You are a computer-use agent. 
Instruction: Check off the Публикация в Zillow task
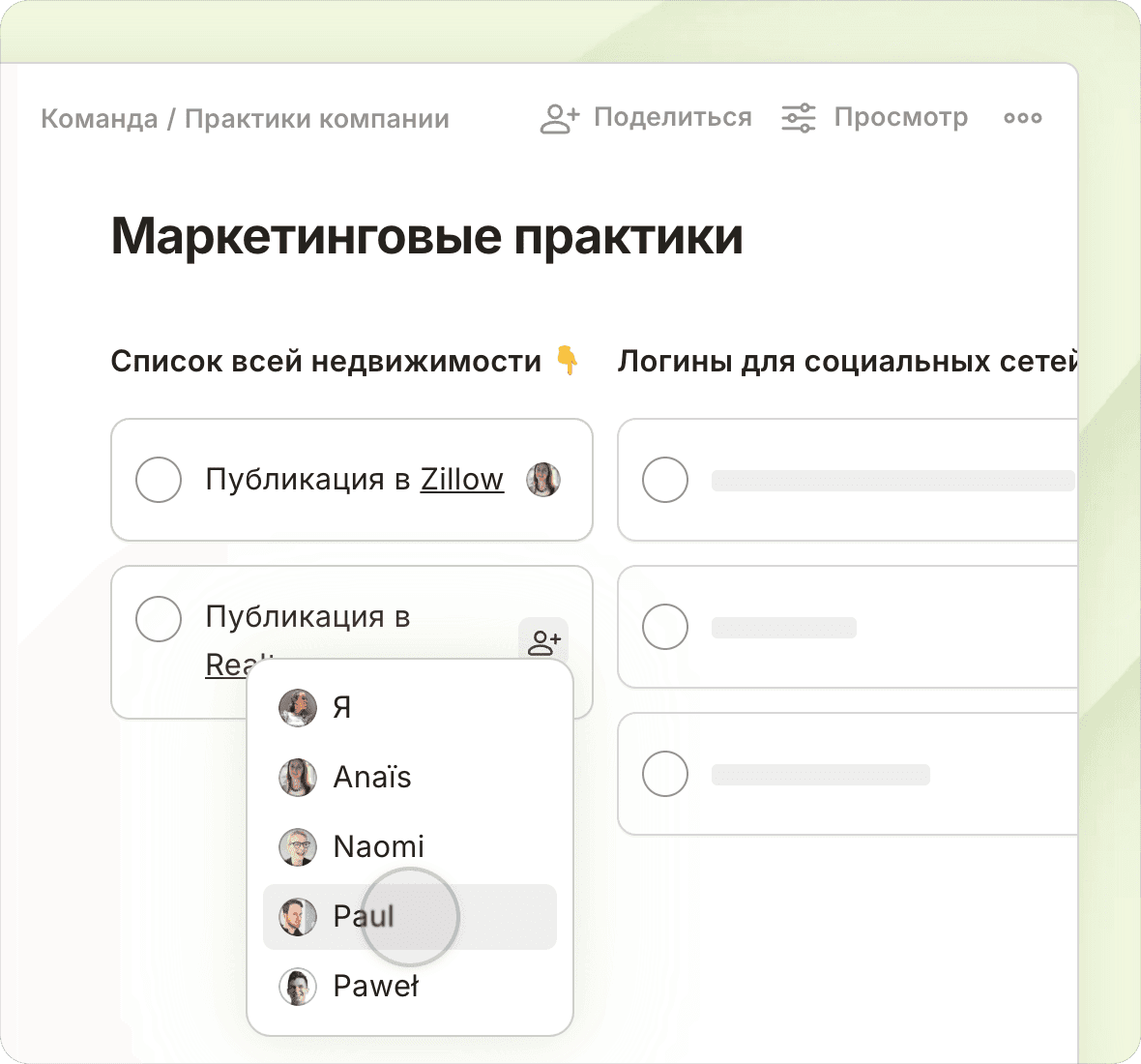pos(159,480)
